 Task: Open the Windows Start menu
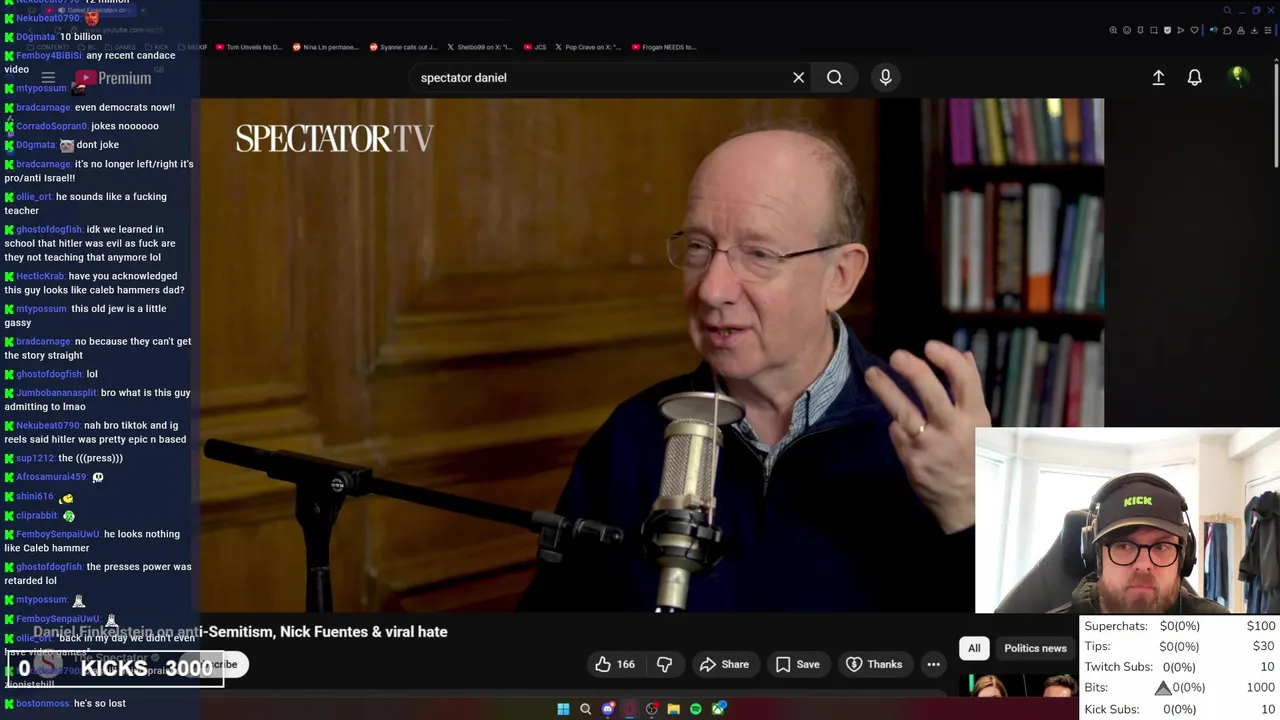click(563, 709)
